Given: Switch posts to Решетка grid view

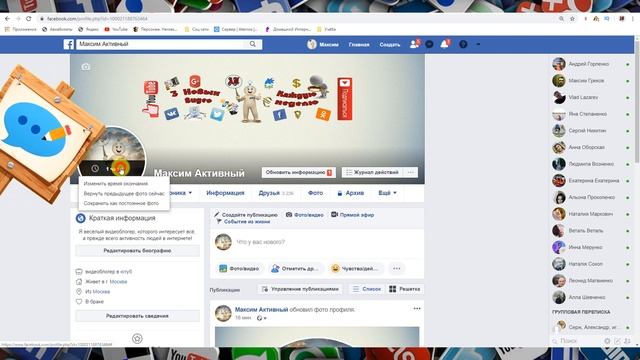Looking at the screenshot, I should (404, 289).
